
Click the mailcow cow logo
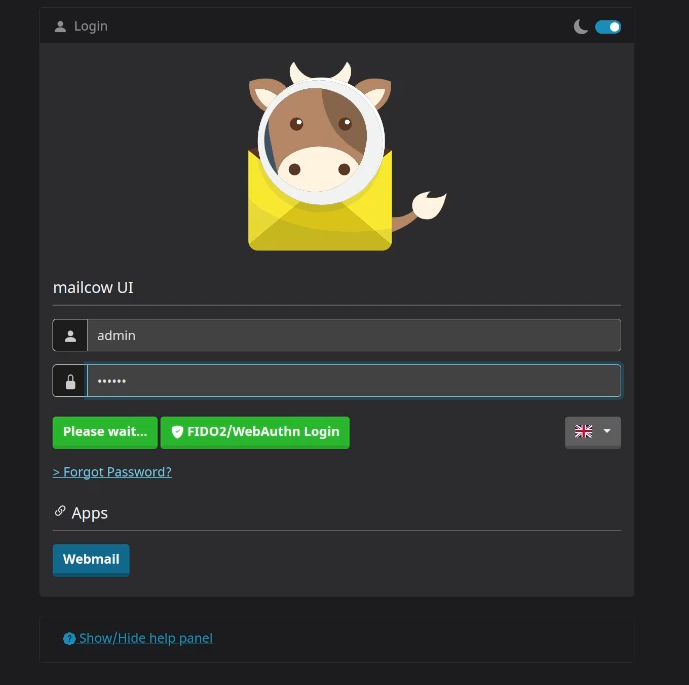tap(347, 156)
